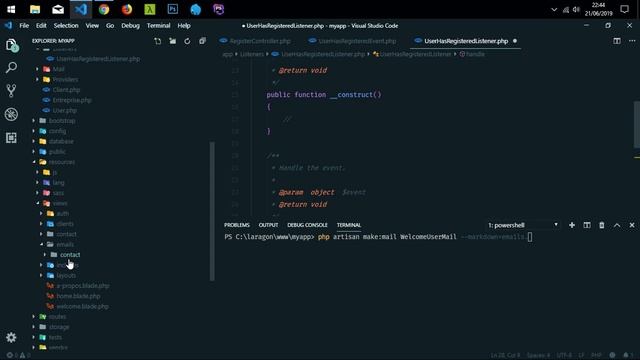Open the Windows notification center
Image resolution: width=640 pixels, height=360 pixels.
point(624,9)
